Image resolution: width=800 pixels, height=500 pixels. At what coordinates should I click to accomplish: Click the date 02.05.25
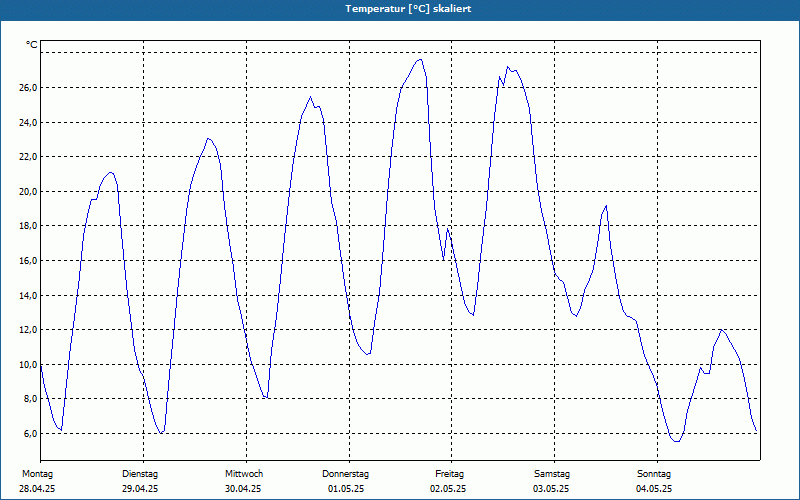(448, 489)
